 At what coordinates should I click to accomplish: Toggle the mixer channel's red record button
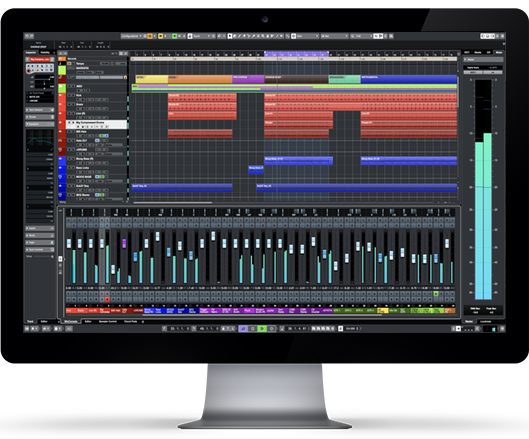point(107,299)
